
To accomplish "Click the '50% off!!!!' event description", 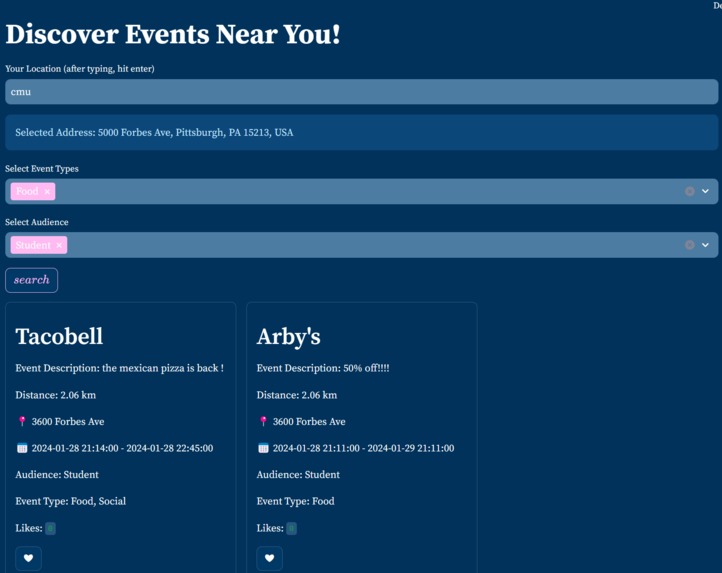I will 366,368.
